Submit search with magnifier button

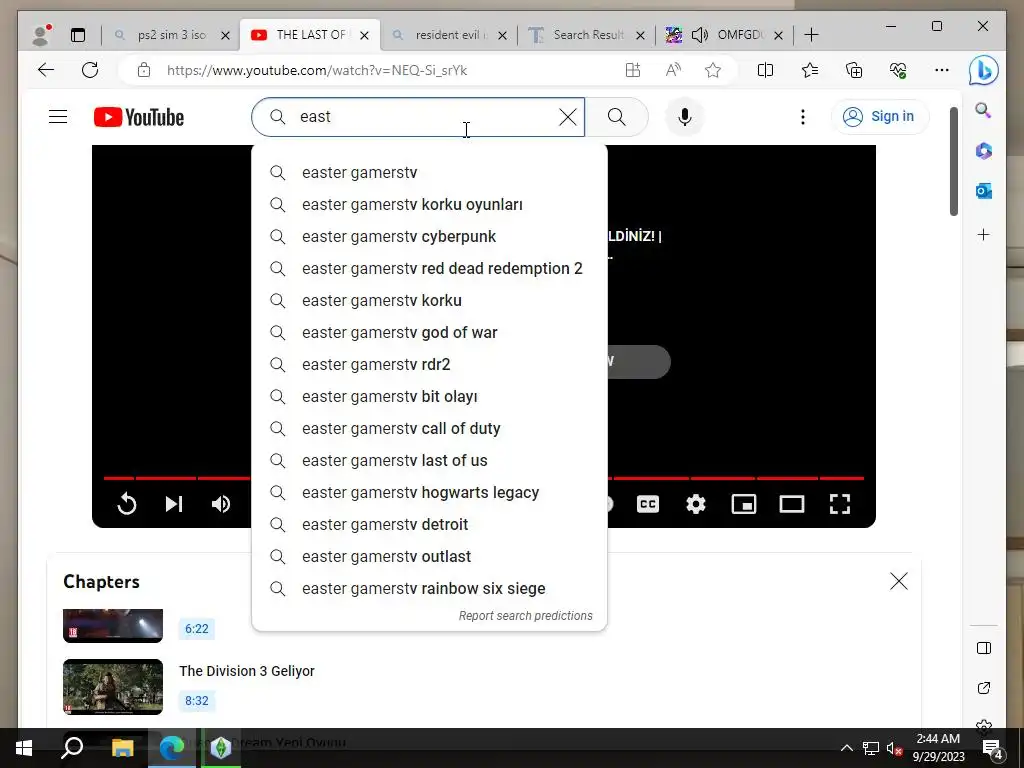(616, 117)
